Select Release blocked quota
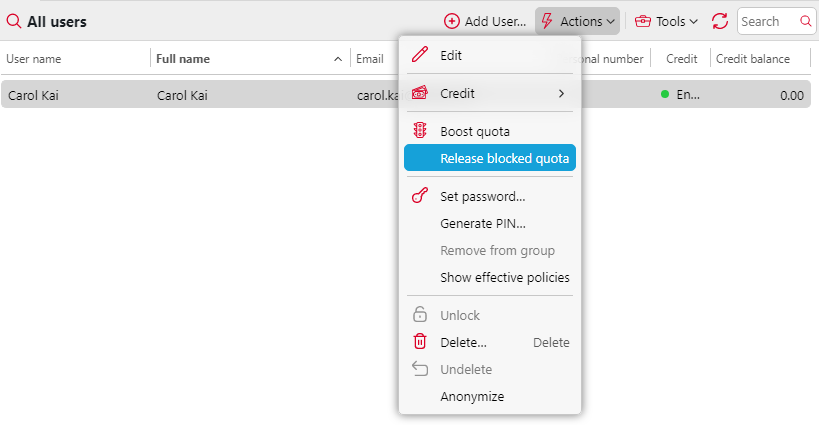This screenshot has height=425, width=819. (504, 158)
